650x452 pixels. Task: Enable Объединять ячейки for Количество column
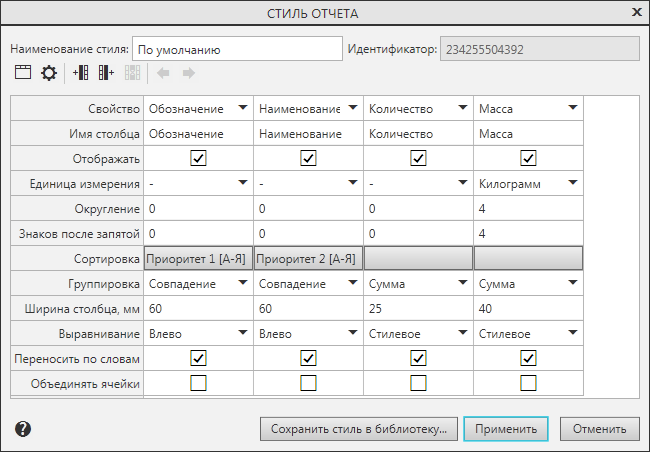click(418, 383)
